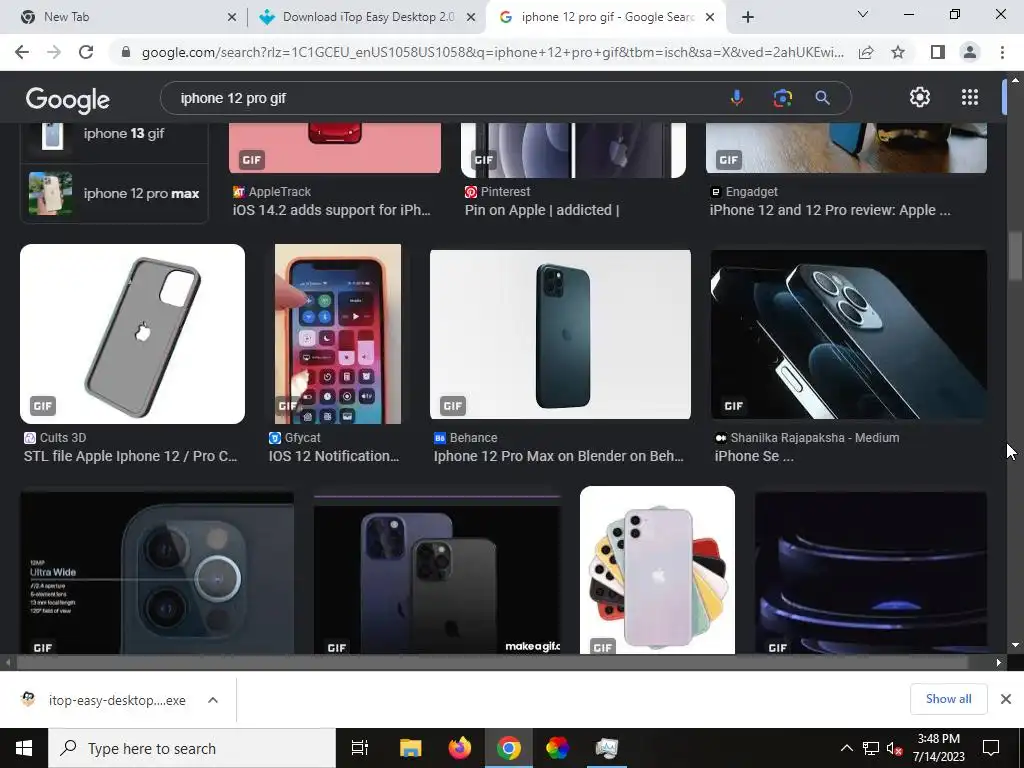Show hidden system tray icons
The image size is (1024, 768).
point(846,748)
